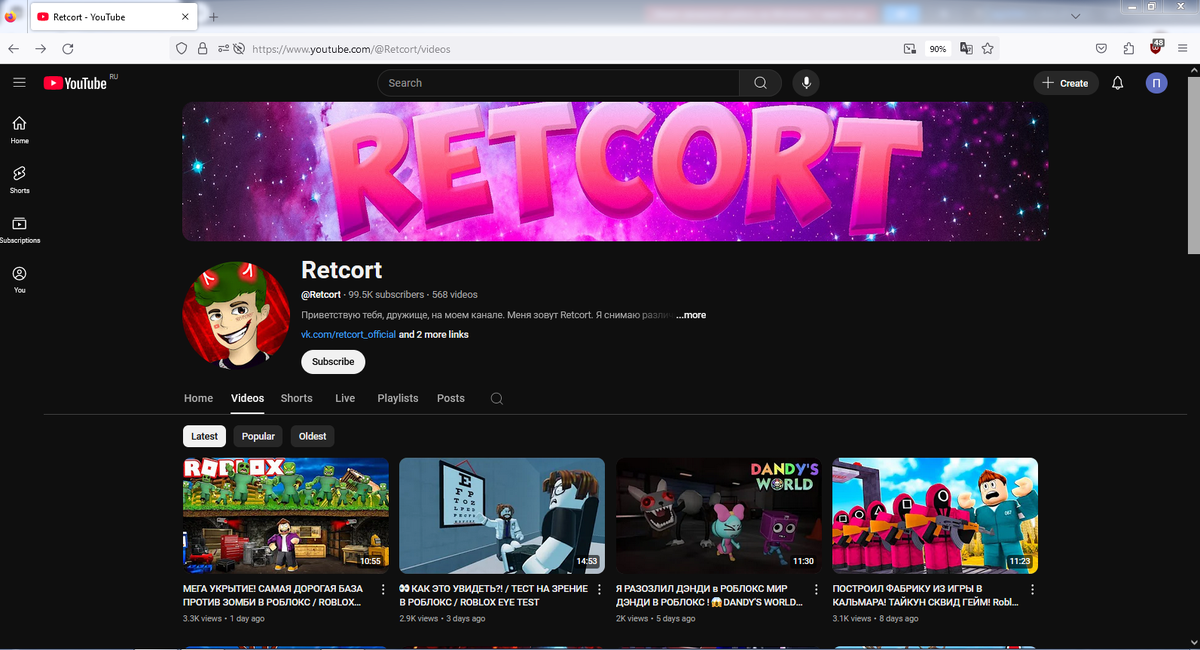Image resolution: width=1200 pixels, height=650 pixels.
Task: Click the Create button
Action: pyautogui.click(x=1066, y=83)
